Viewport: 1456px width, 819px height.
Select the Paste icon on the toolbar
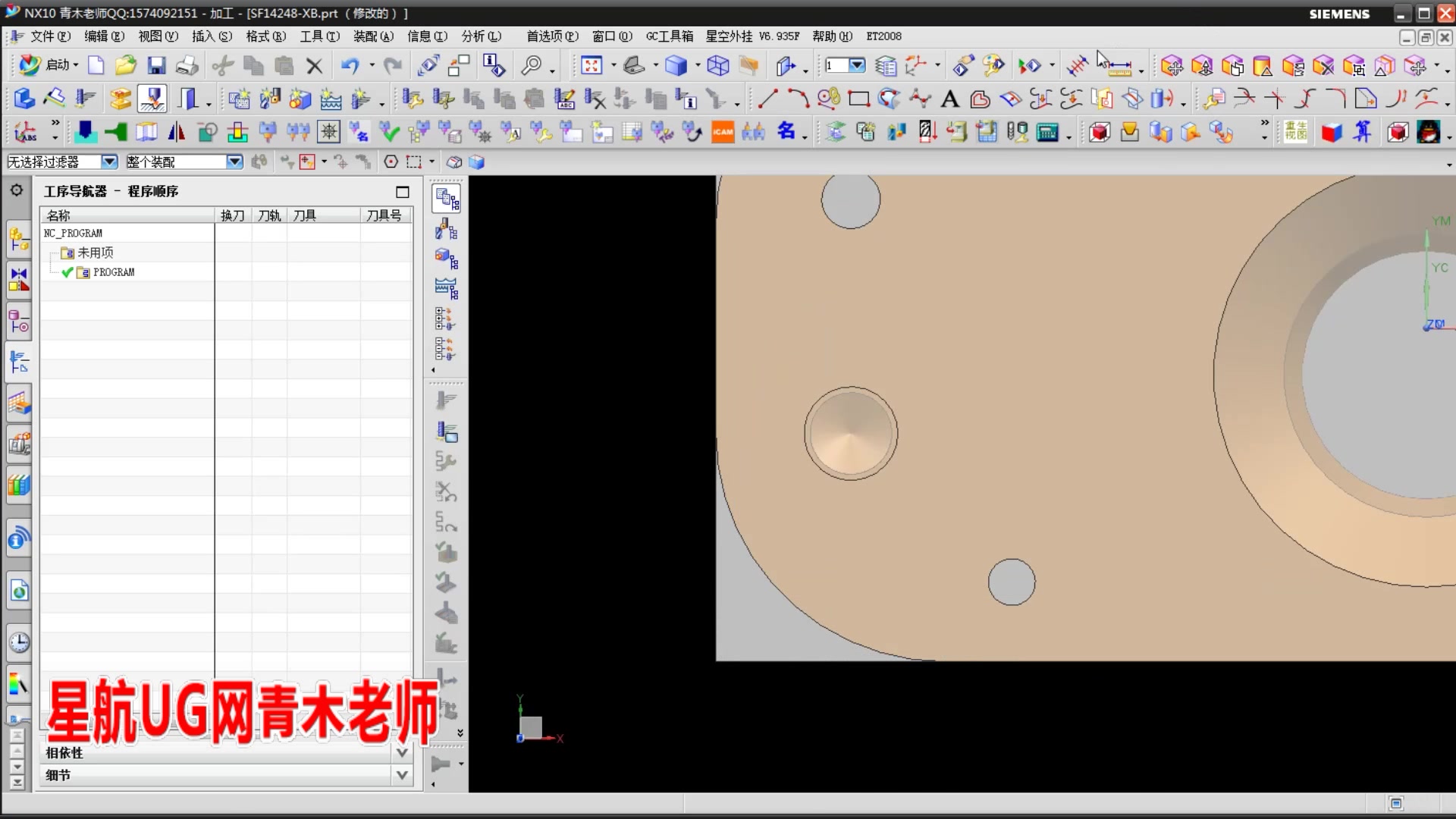pyautogui.click(x=283, y=65)
